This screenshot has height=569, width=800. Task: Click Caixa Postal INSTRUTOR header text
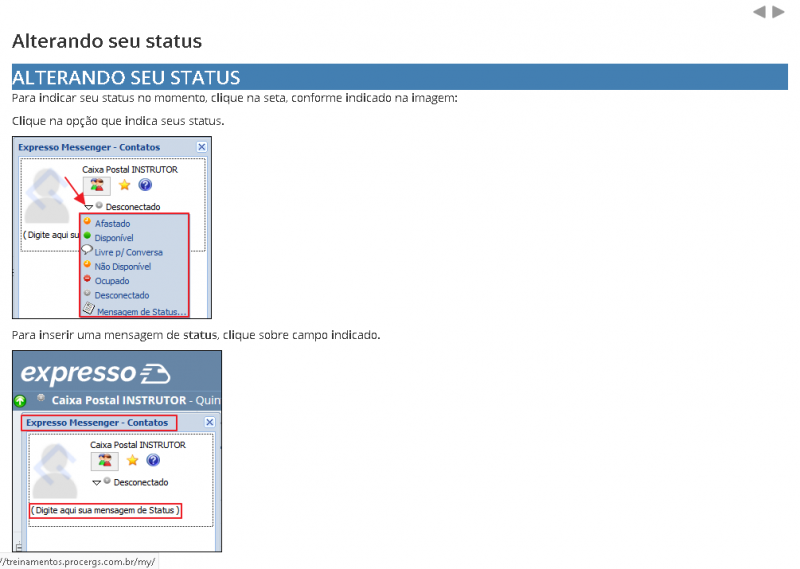119,400
